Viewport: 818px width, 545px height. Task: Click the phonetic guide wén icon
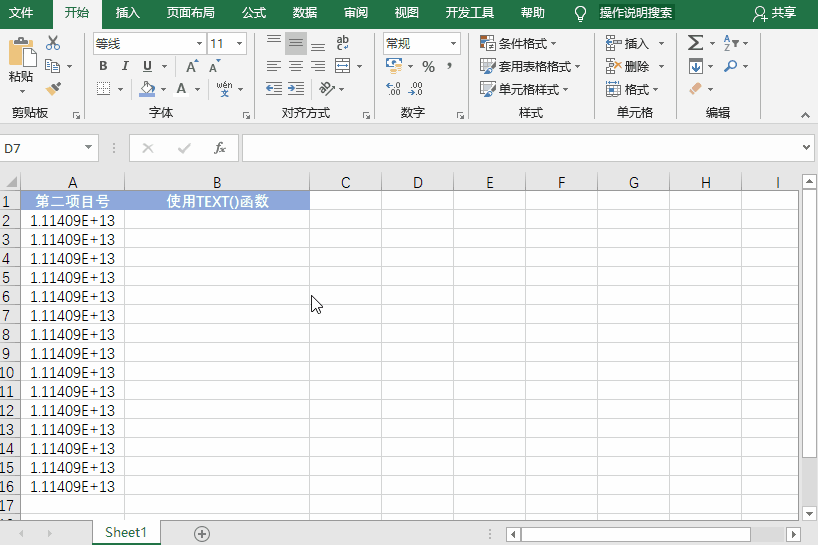pyautogui.click(x=224, y=89)
